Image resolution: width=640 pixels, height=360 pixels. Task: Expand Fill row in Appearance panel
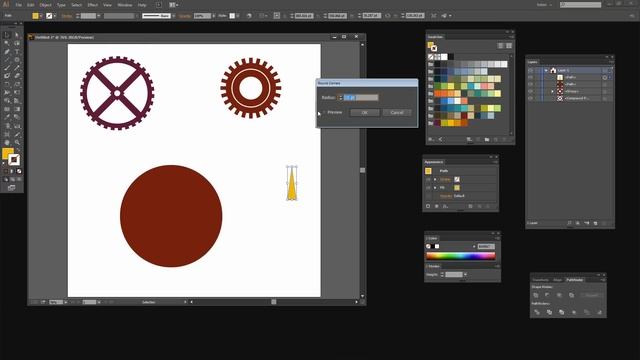click(x=435, y=188)
